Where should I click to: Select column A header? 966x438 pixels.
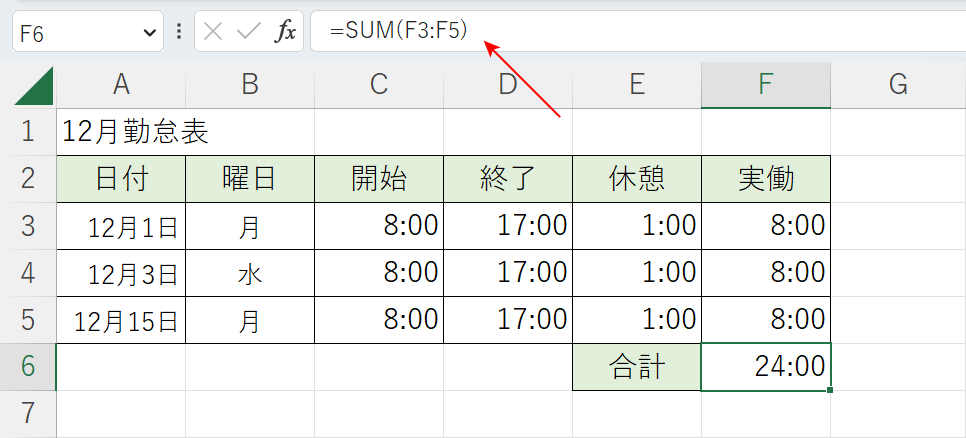coord(121,86)
